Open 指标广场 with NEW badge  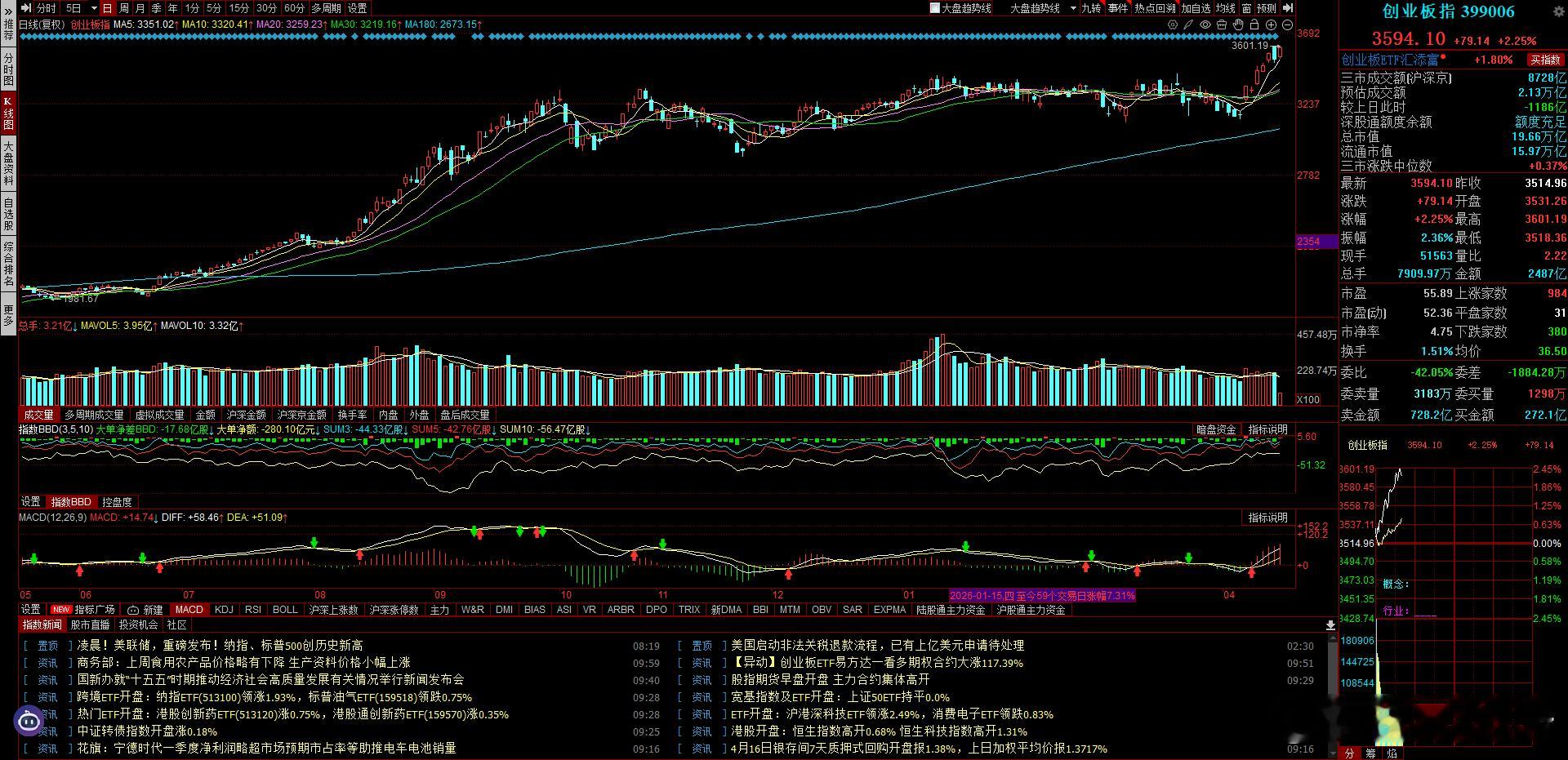click(83, 610)
